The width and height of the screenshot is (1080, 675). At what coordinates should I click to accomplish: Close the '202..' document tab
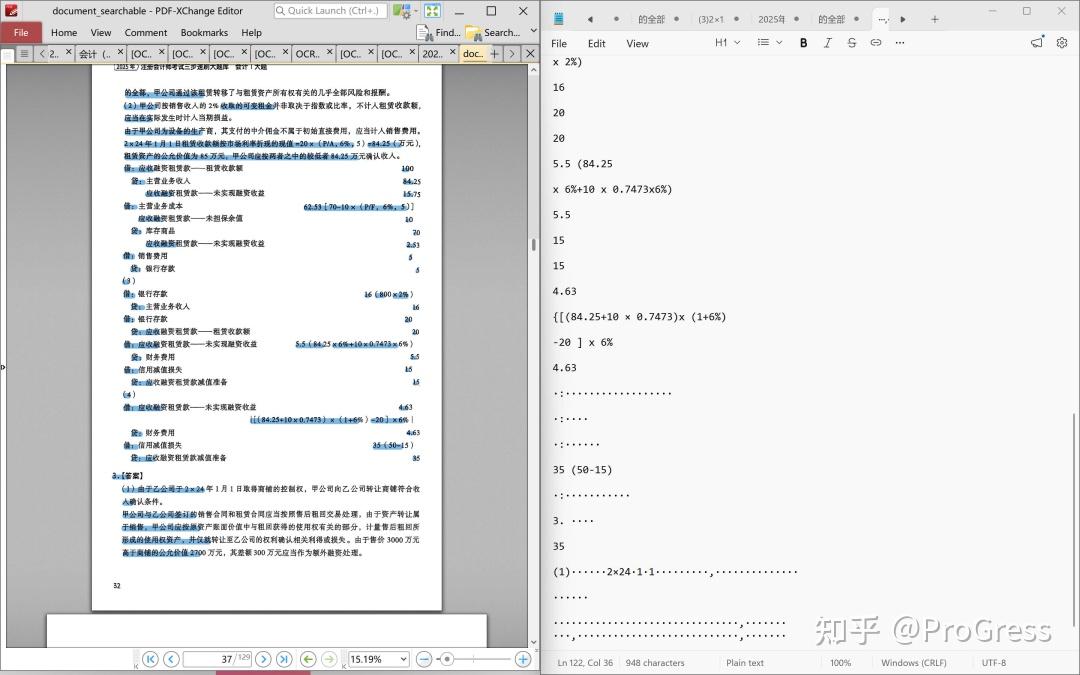tap(453, 52)
